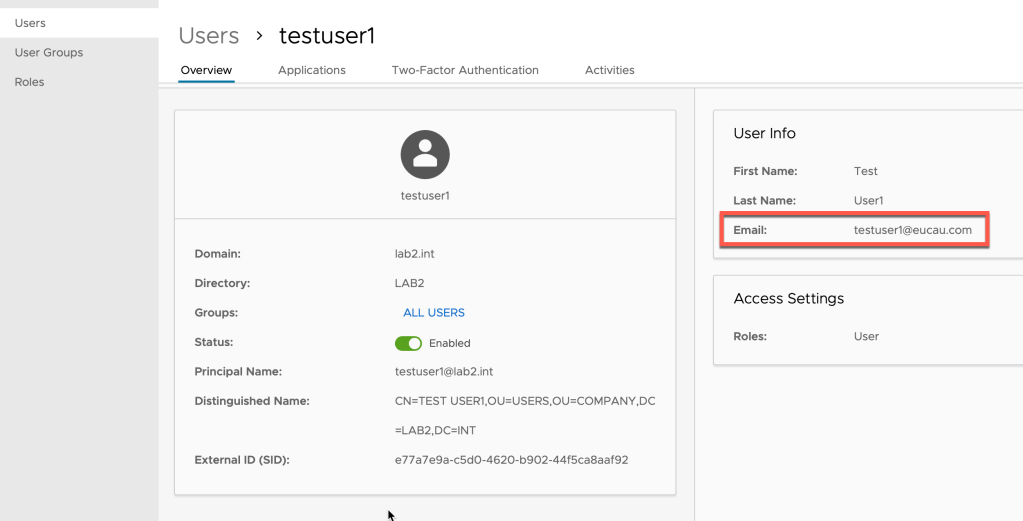Click the principal name testuser1@lab2.int
This screenshot has width=1023, height=521.
coord(444,372)
